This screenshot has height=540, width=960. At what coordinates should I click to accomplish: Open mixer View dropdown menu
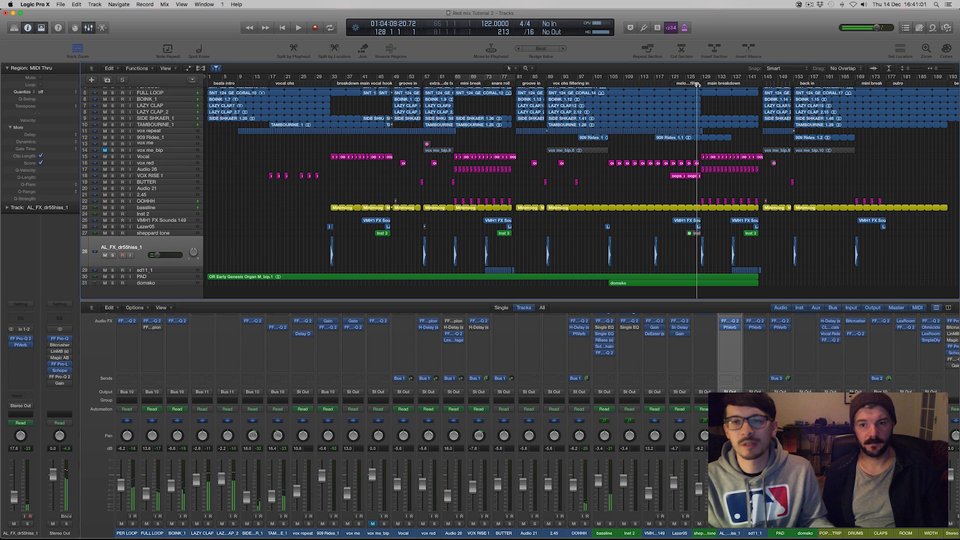[162, 307]
